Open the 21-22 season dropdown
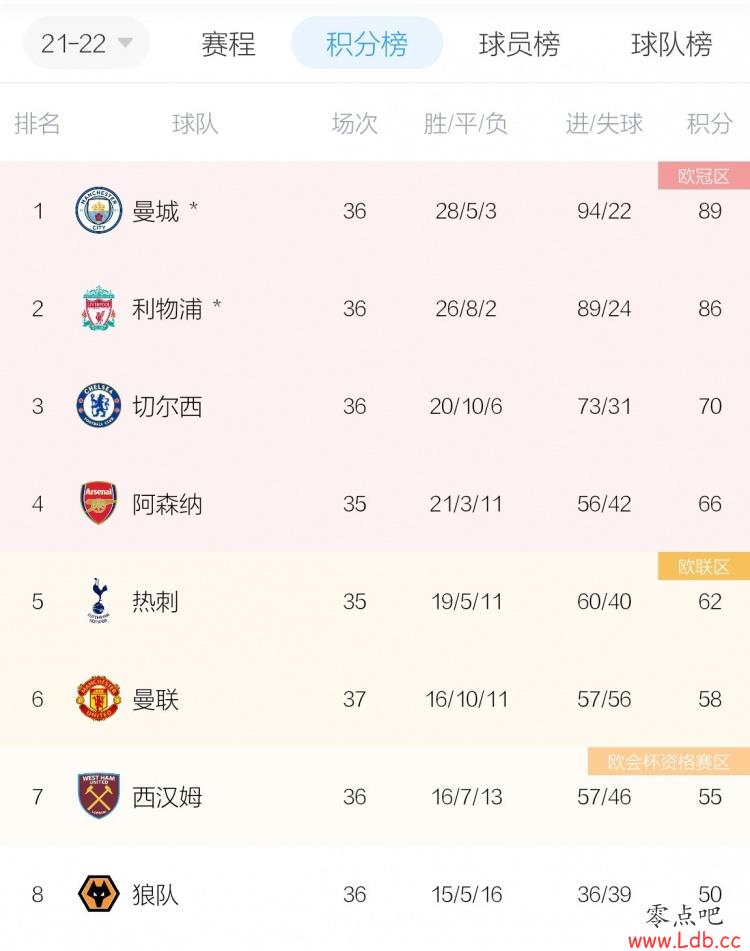This screenshot has height=951, width=750. click(86, 44)
